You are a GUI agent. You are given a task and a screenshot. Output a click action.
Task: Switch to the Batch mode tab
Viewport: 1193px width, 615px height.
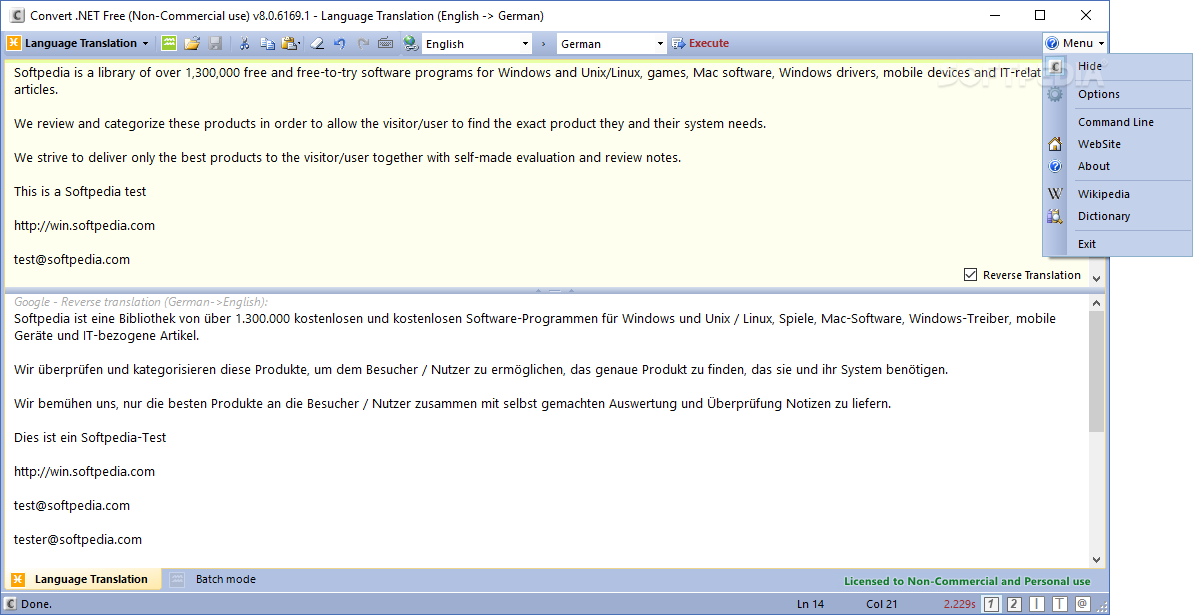click(x=214, y=579)
